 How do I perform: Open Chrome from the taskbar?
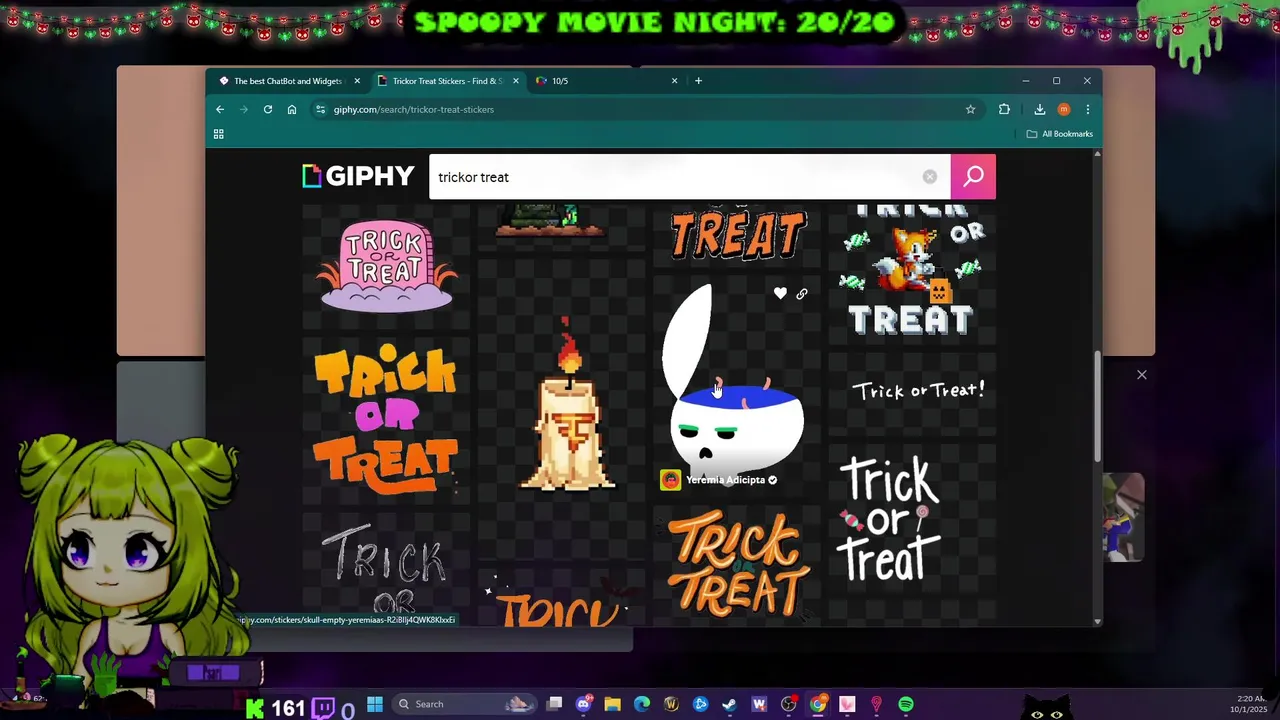[x=818, y=704]
